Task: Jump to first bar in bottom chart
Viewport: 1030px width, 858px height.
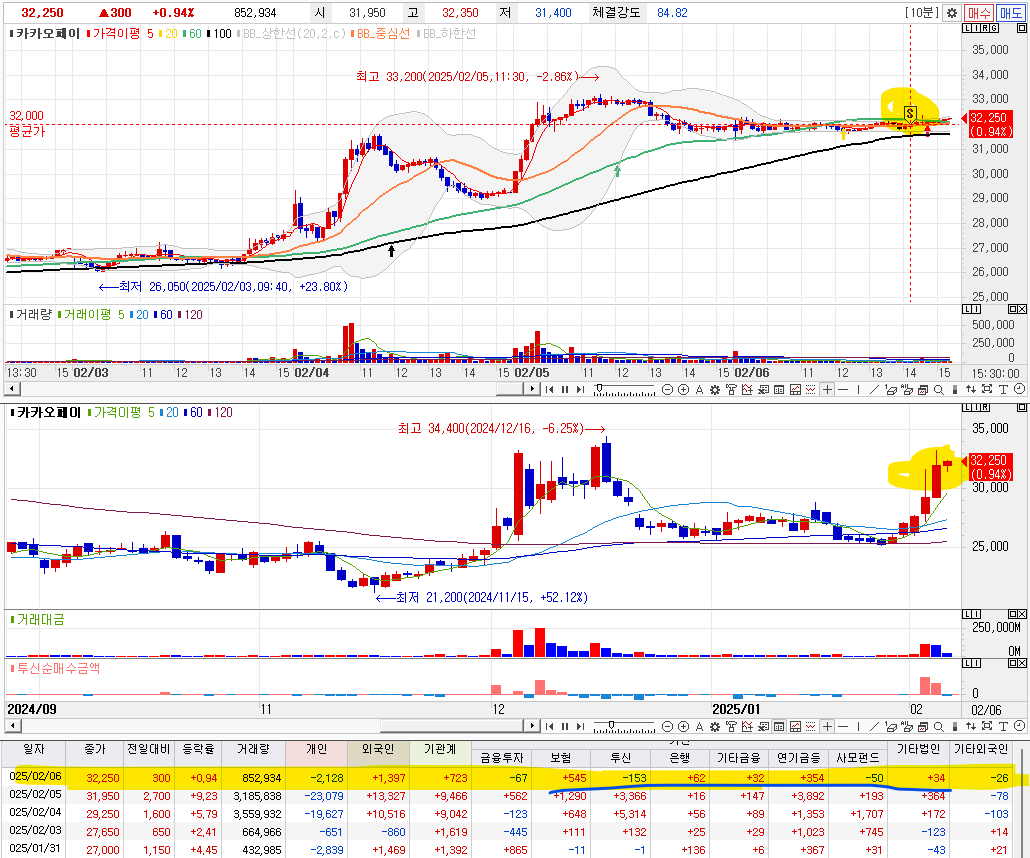Action: click(549, 727)
